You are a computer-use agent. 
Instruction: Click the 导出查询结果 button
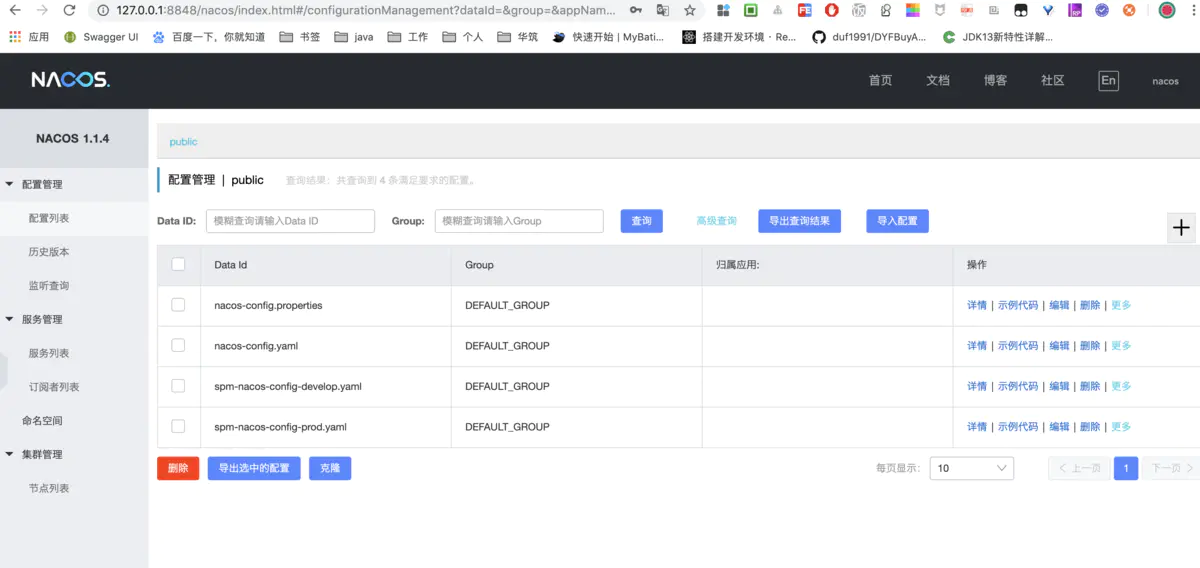coord(799,221)
